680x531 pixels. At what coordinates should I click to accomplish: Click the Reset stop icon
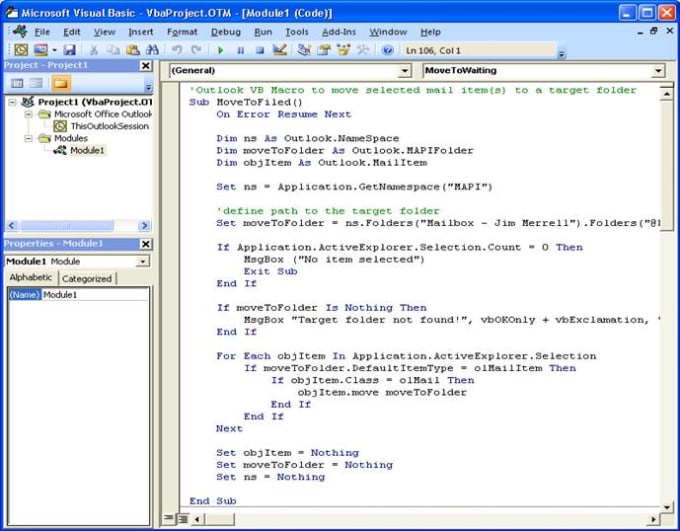[260, 50]
